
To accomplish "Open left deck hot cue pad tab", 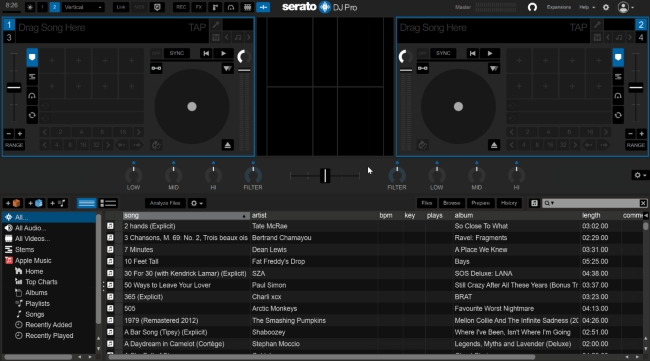I will point(32,57).
